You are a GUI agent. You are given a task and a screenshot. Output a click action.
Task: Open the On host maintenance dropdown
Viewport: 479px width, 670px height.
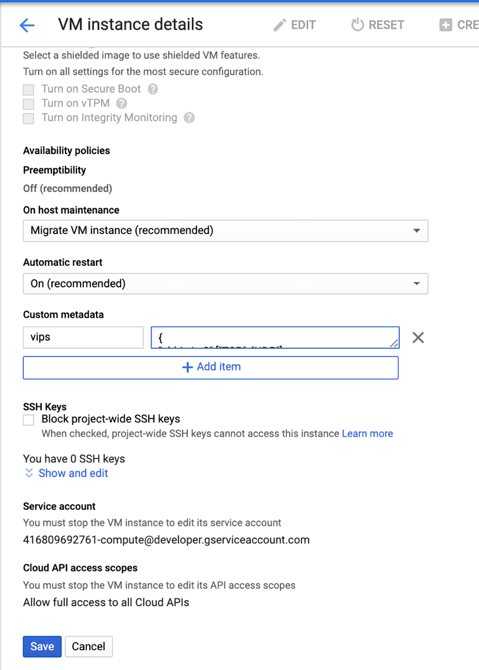pos(226,231)
